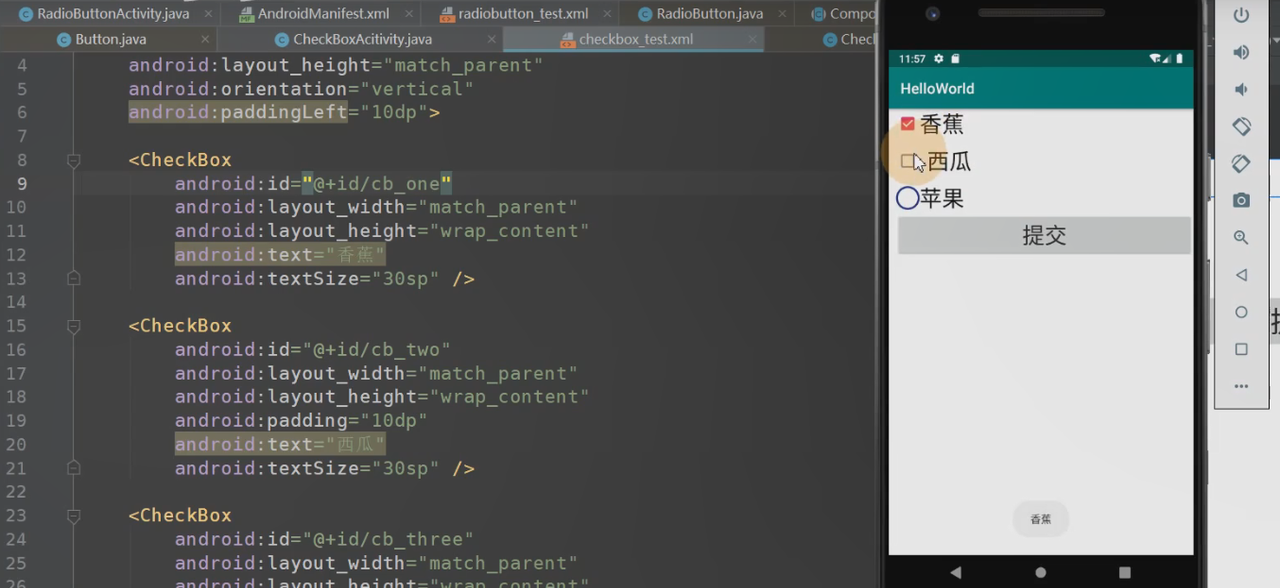Close the RadioButtonActivity.java tab
This screenshot has width=1280, height=588.
point(207,14)
